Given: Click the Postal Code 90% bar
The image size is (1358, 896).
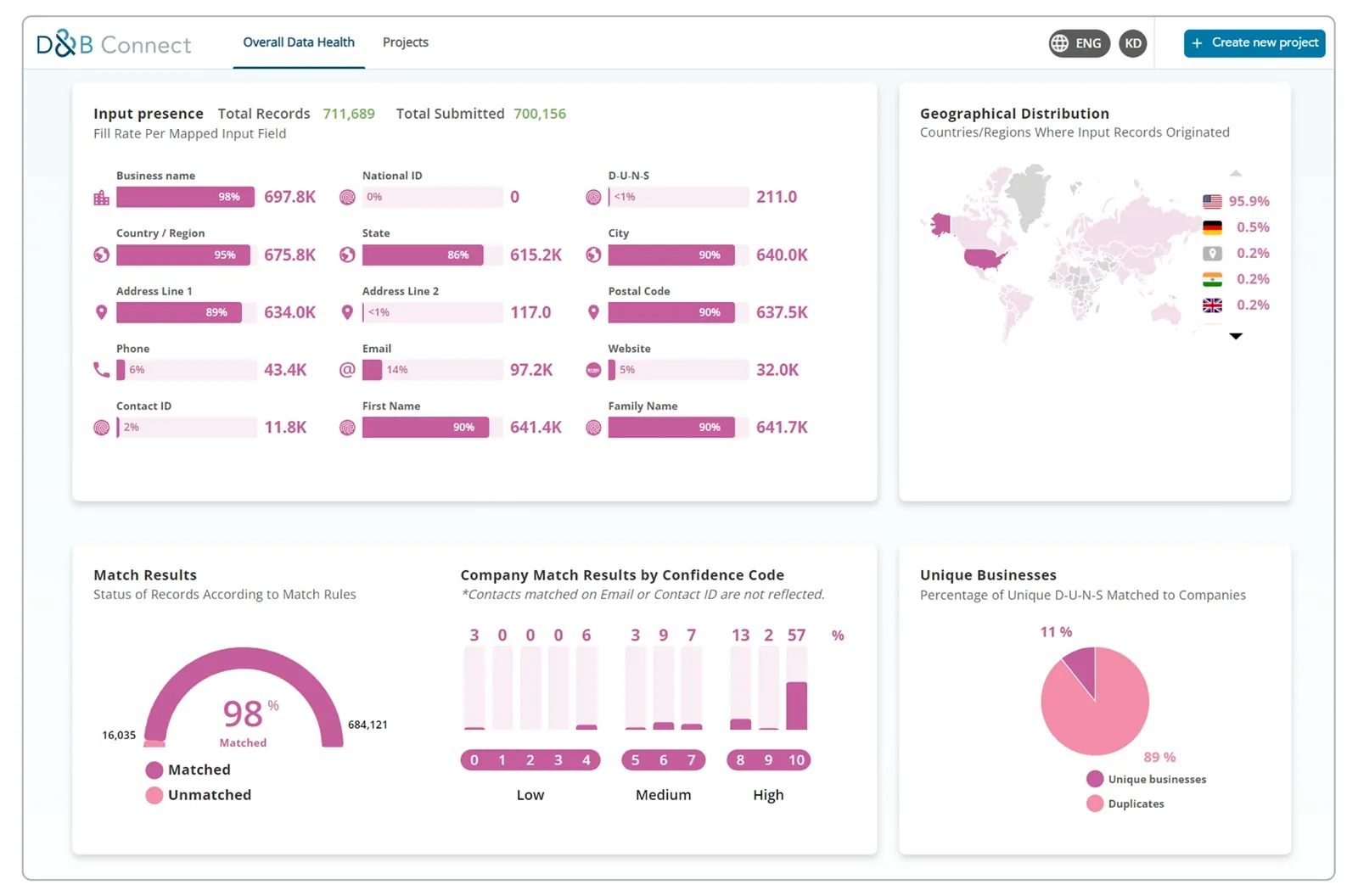Looking at the screenshot, I should (671, 312).
